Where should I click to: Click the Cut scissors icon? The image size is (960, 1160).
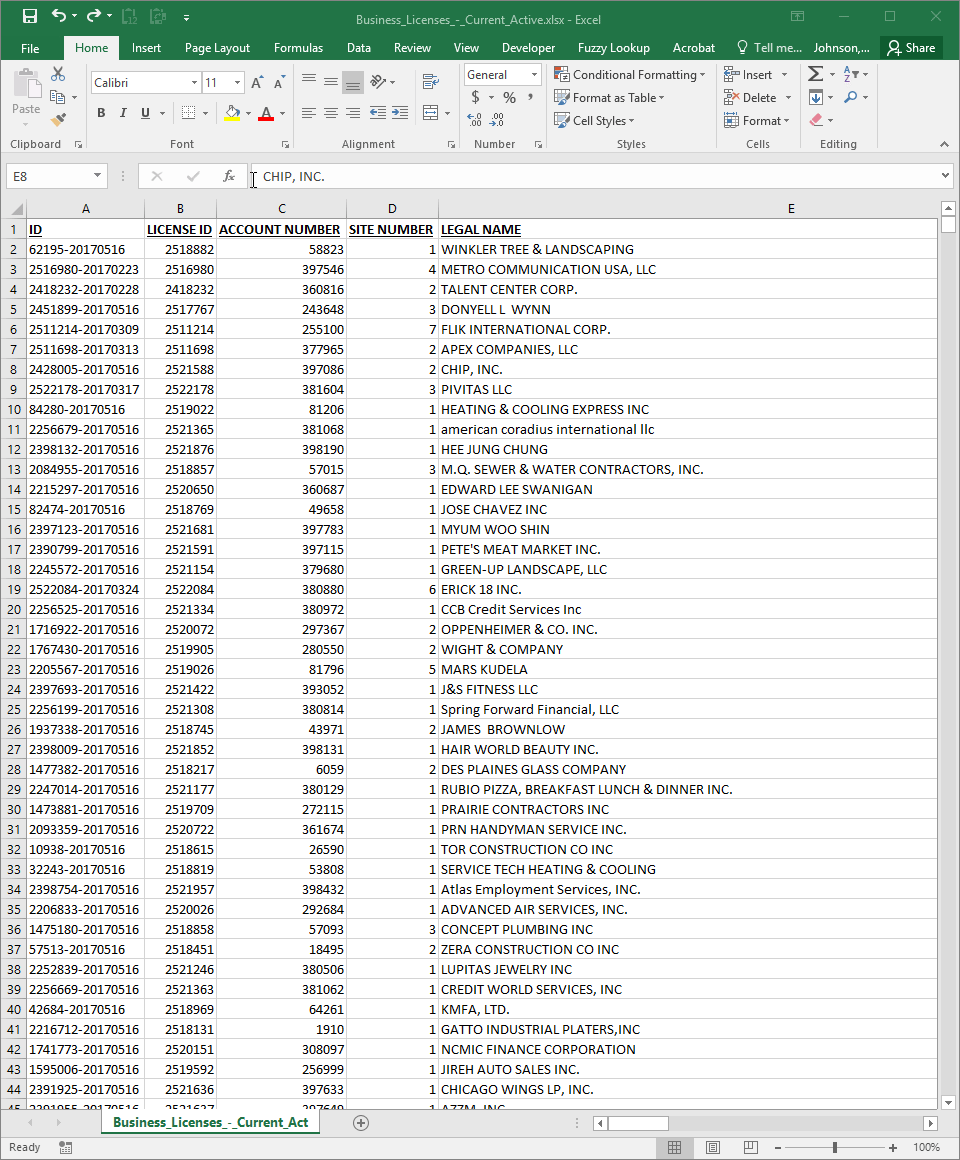pyautogui.click(x=58, y=74)
